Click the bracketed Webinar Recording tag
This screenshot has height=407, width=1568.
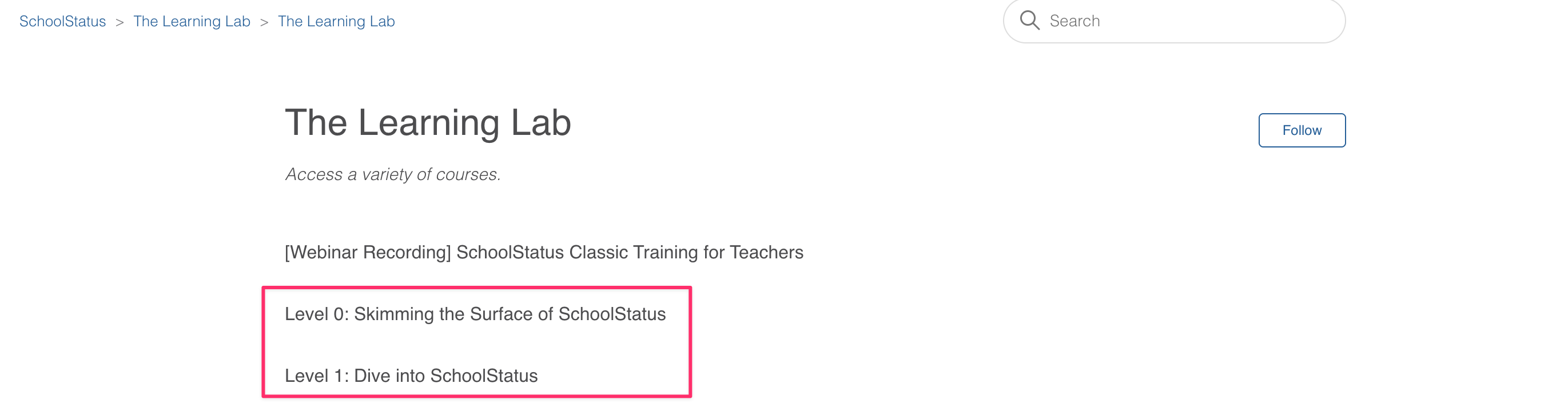coord(368,252)
